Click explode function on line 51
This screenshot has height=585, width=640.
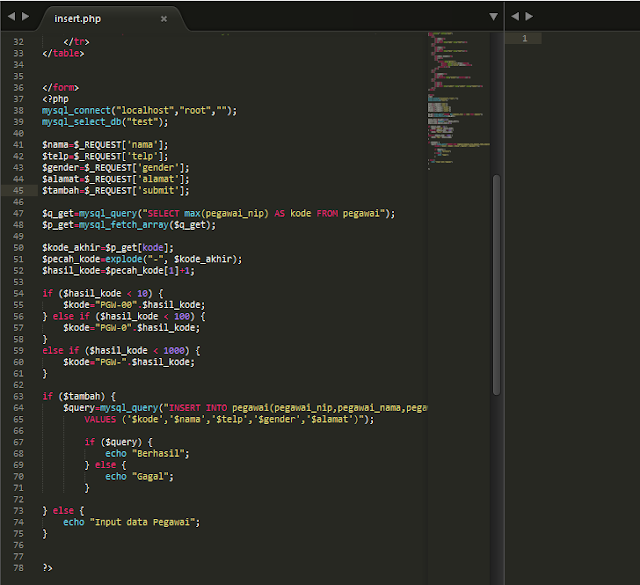[124, 259]
